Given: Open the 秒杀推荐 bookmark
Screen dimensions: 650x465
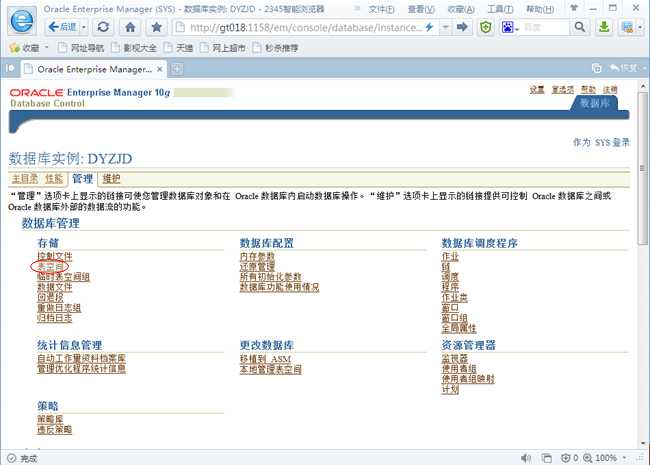Looking at the screenshot, I should click(276, 48).
